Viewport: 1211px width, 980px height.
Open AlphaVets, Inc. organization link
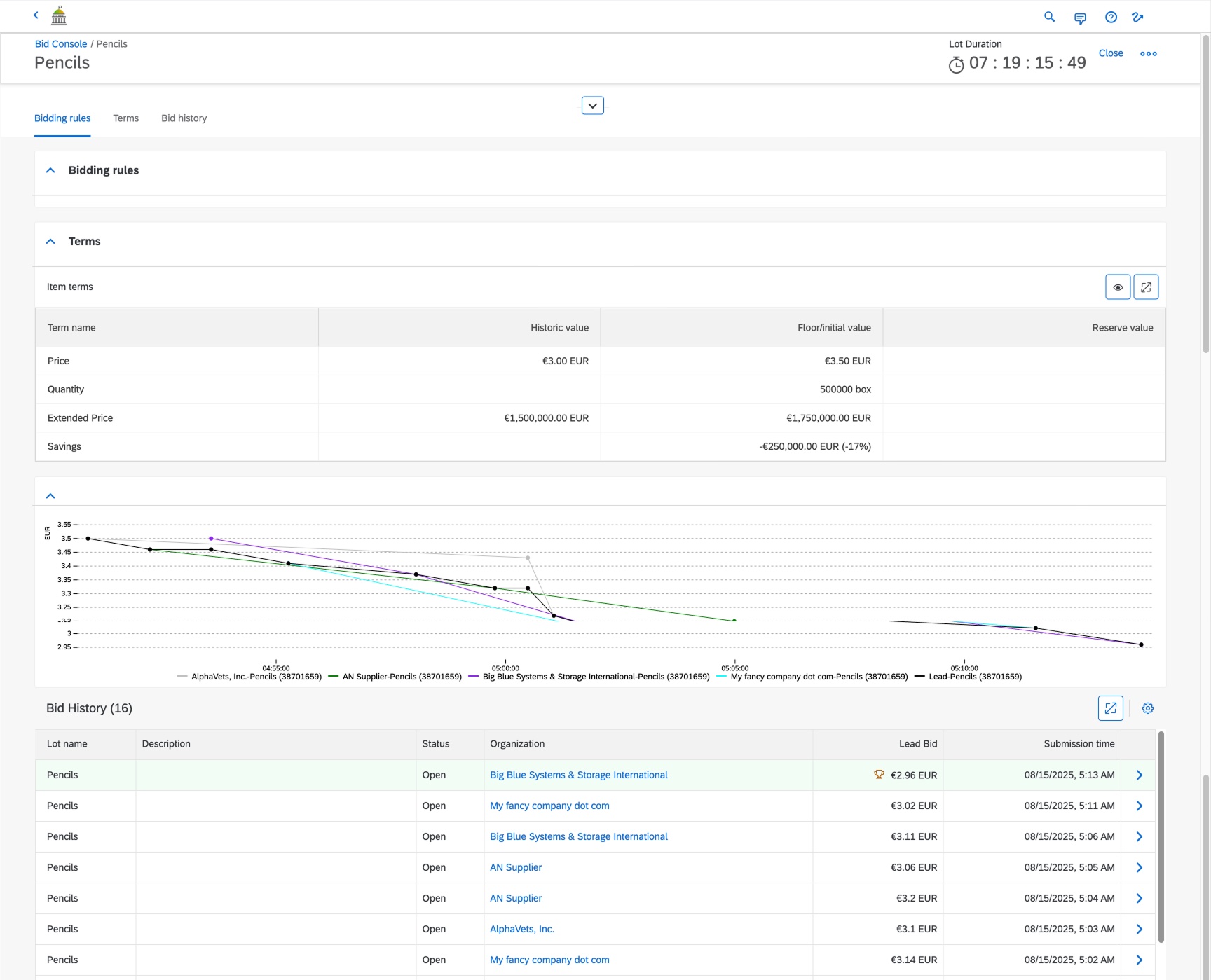[x=522, y=929]
